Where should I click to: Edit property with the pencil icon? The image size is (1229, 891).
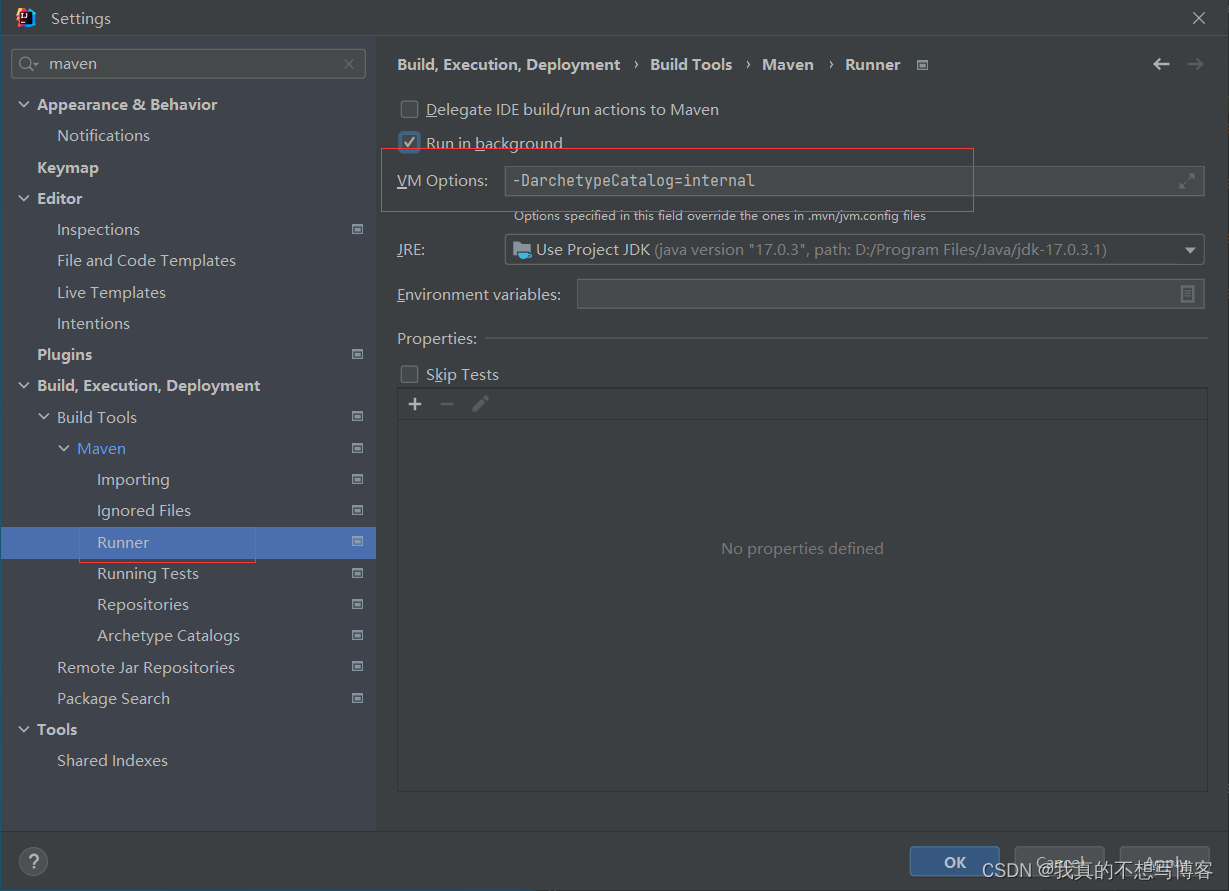coord(480,404)
